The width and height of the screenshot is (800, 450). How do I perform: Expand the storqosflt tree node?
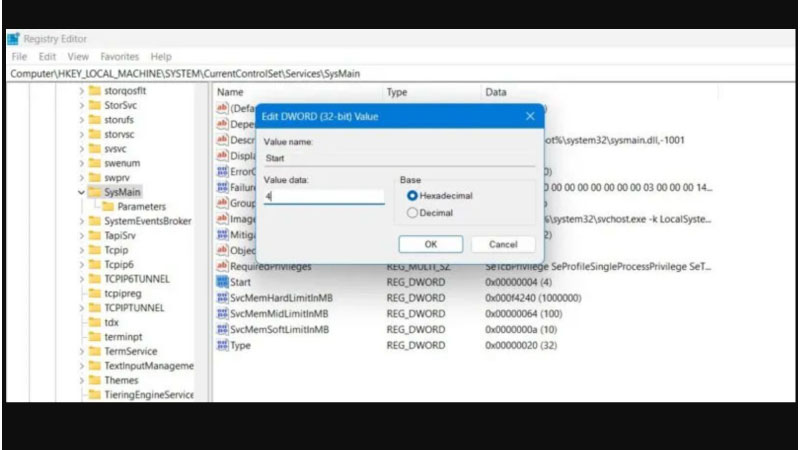[82, 91]
